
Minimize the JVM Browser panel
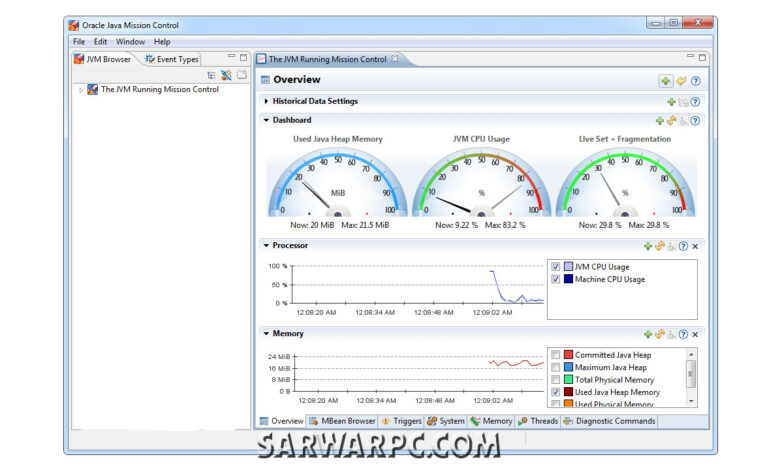(x=231, y=56)
